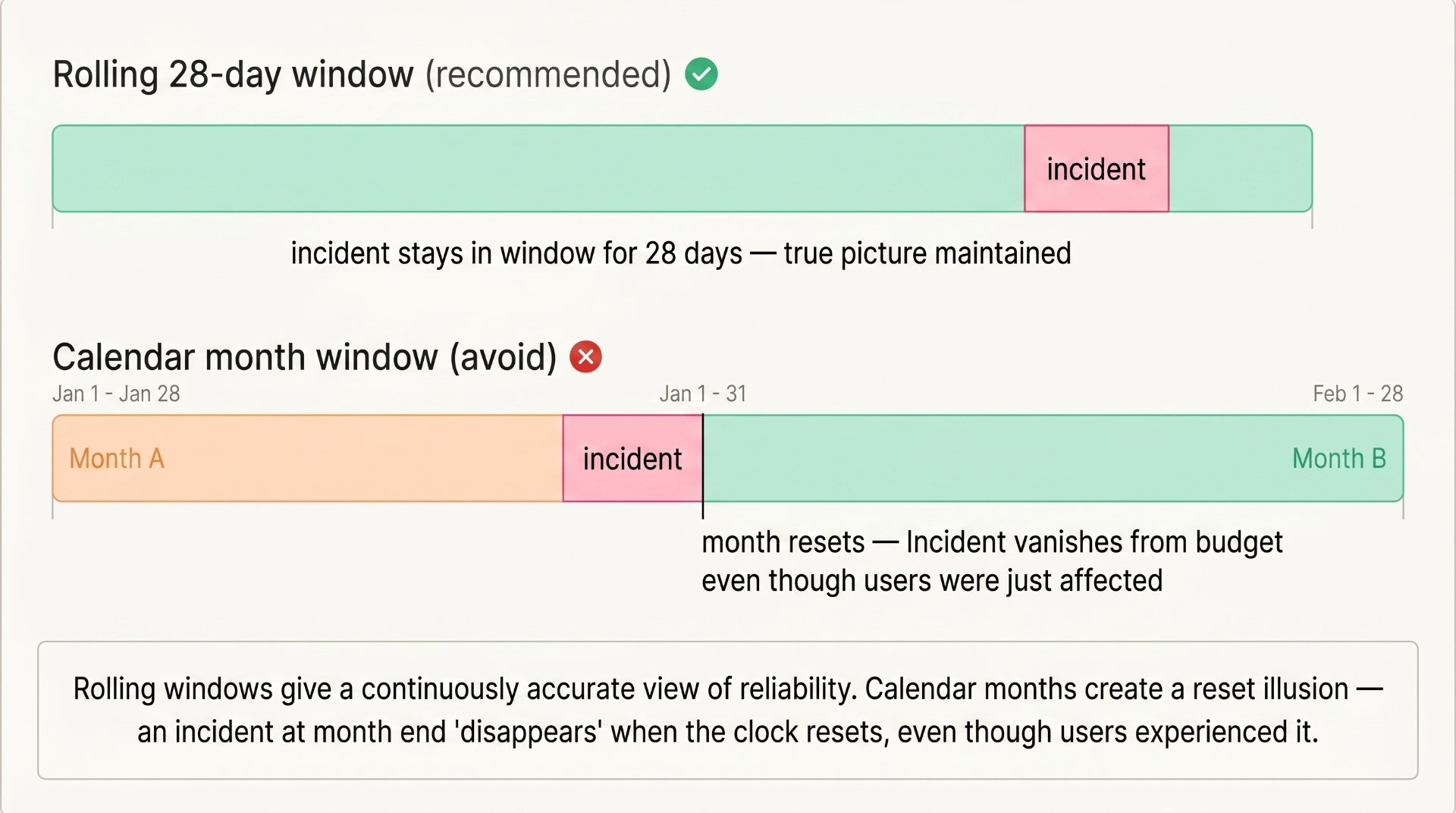Click the green Month B segment

point(1053,458)
